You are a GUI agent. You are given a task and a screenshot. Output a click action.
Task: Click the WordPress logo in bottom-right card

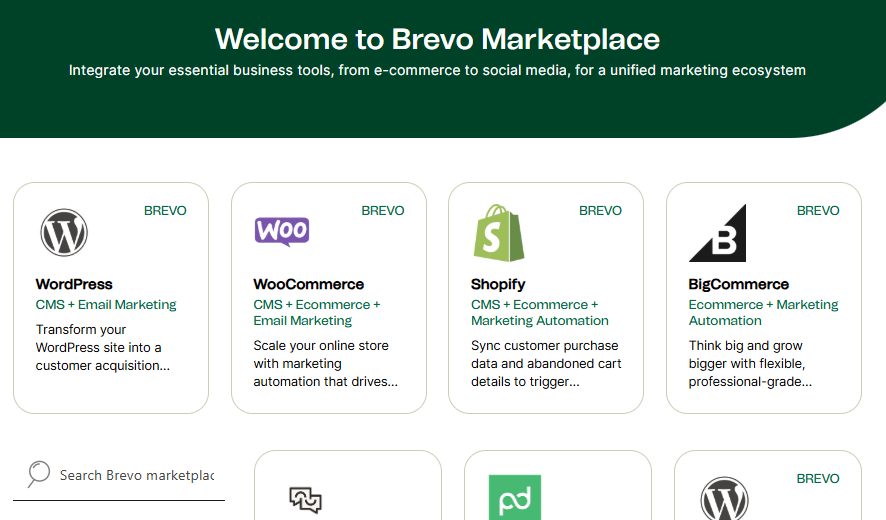point(724,499)
